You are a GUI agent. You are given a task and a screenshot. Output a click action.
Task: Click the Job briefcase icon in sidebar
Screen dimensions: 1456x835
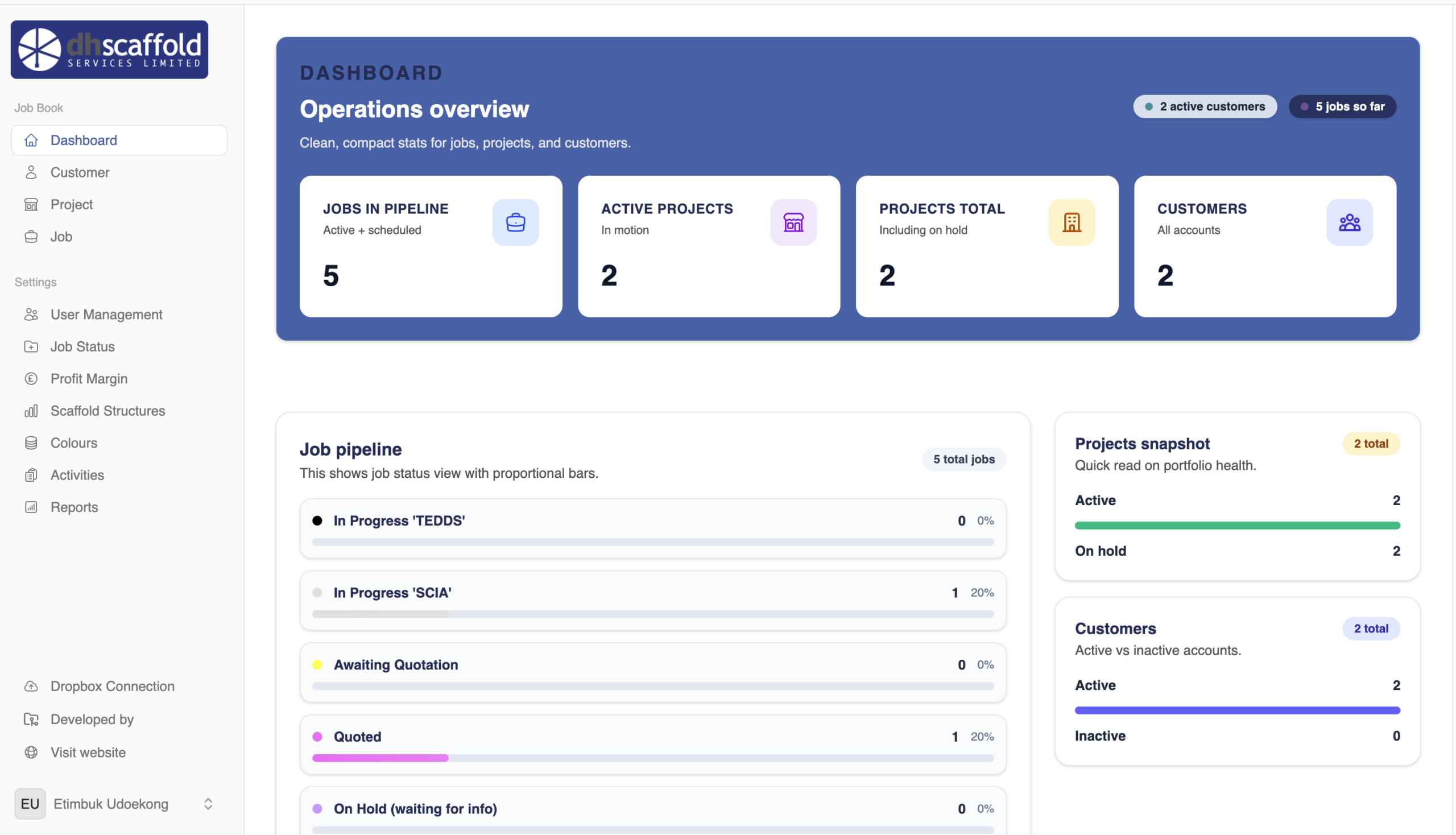click(31, 236)
